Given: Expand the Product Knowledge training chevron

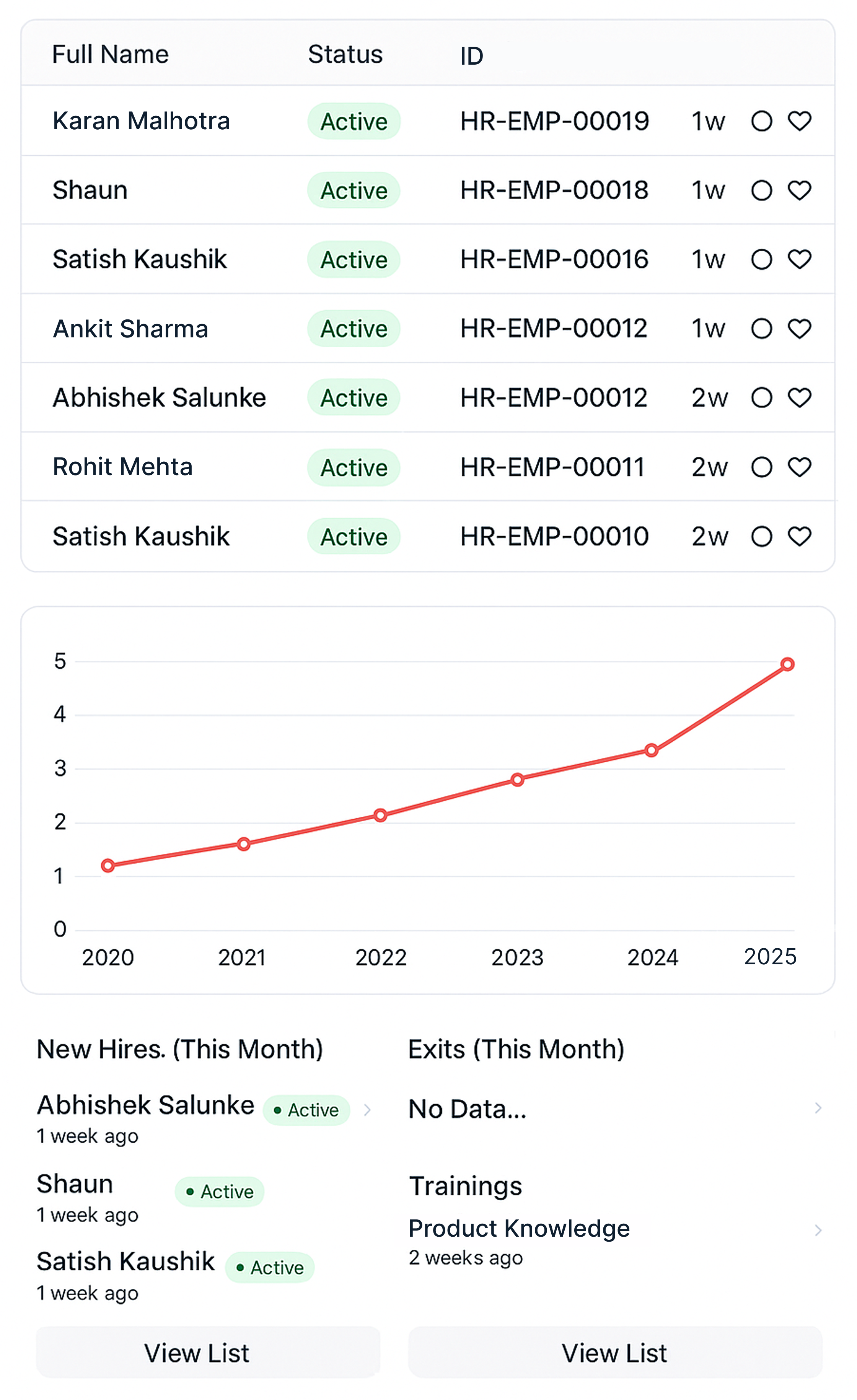Looking at the screenshot, I should [818, 1230].
